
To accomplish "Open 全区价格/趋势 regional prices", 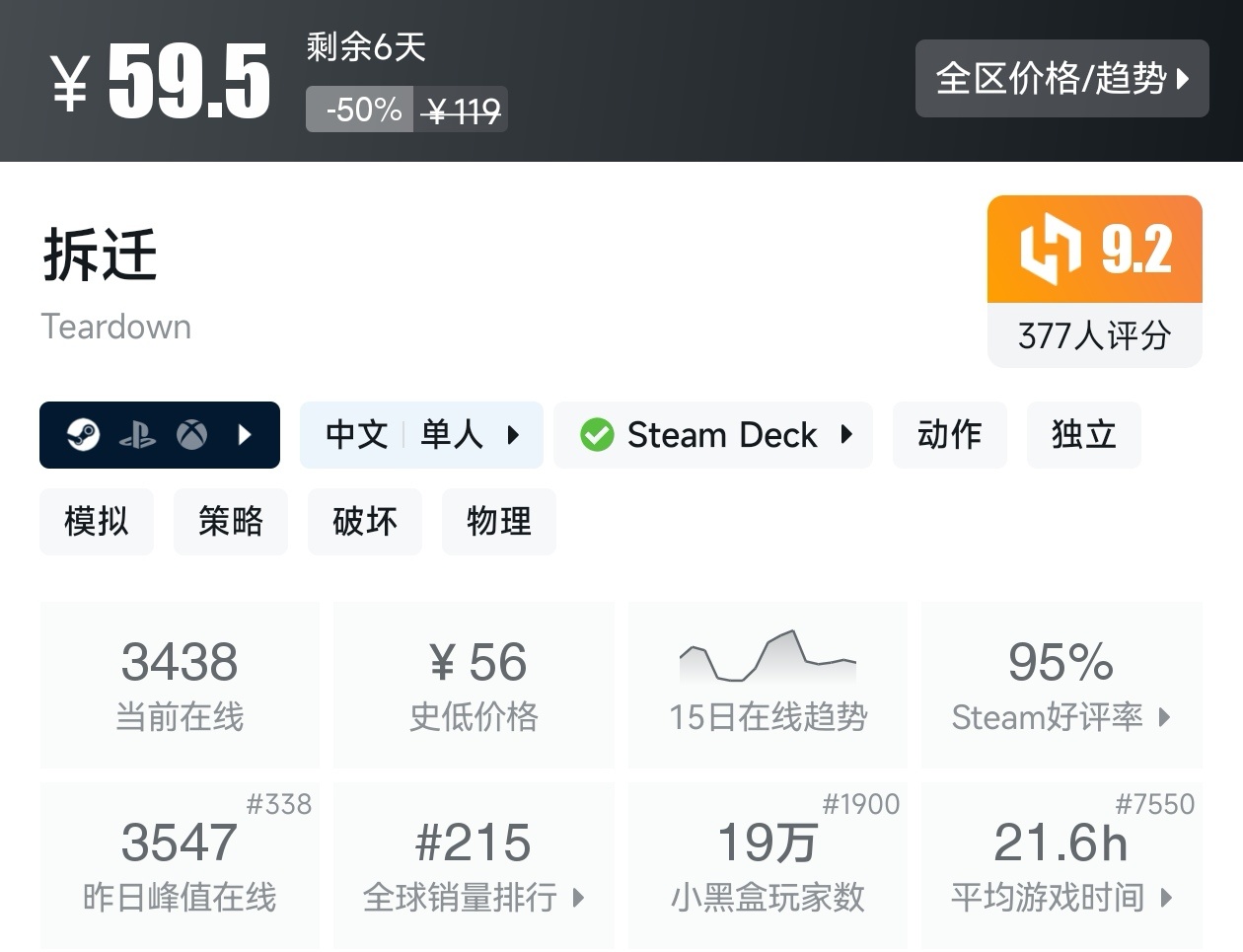I will point(1061,78).
